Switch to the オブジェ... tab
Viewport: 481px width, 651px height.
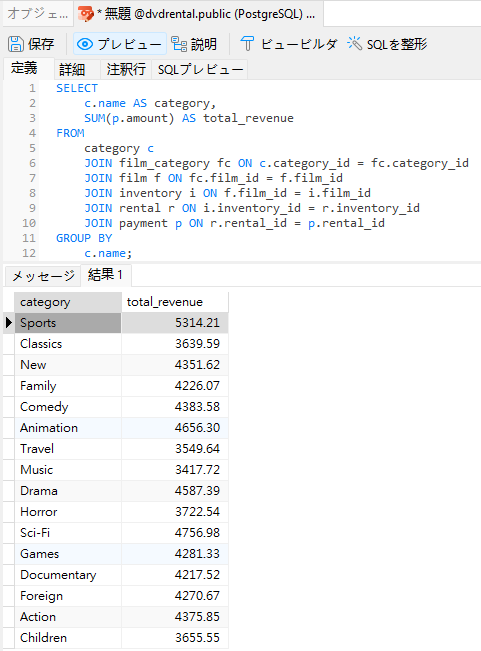[x=38, y=14]
